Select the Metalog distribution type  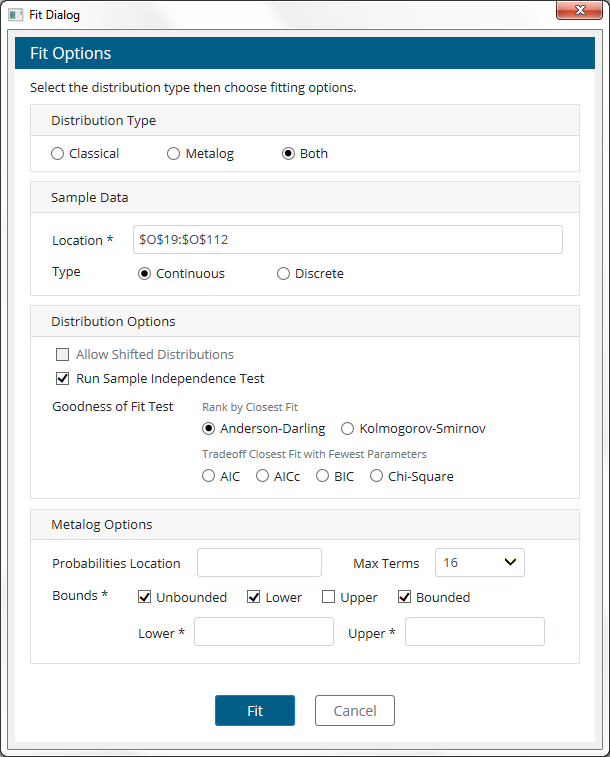(174, 154)
